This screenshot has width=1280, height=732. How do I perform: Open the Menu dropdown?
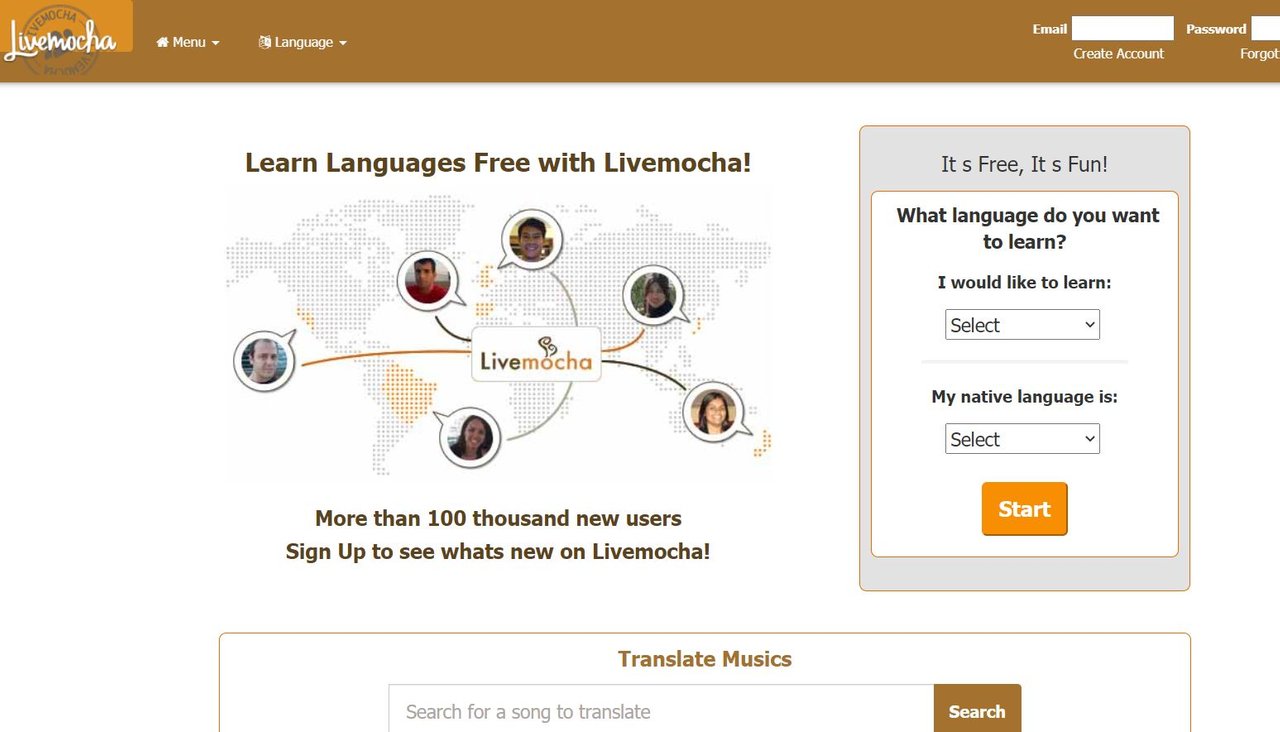pyautogui.click(x=188, y=42)
